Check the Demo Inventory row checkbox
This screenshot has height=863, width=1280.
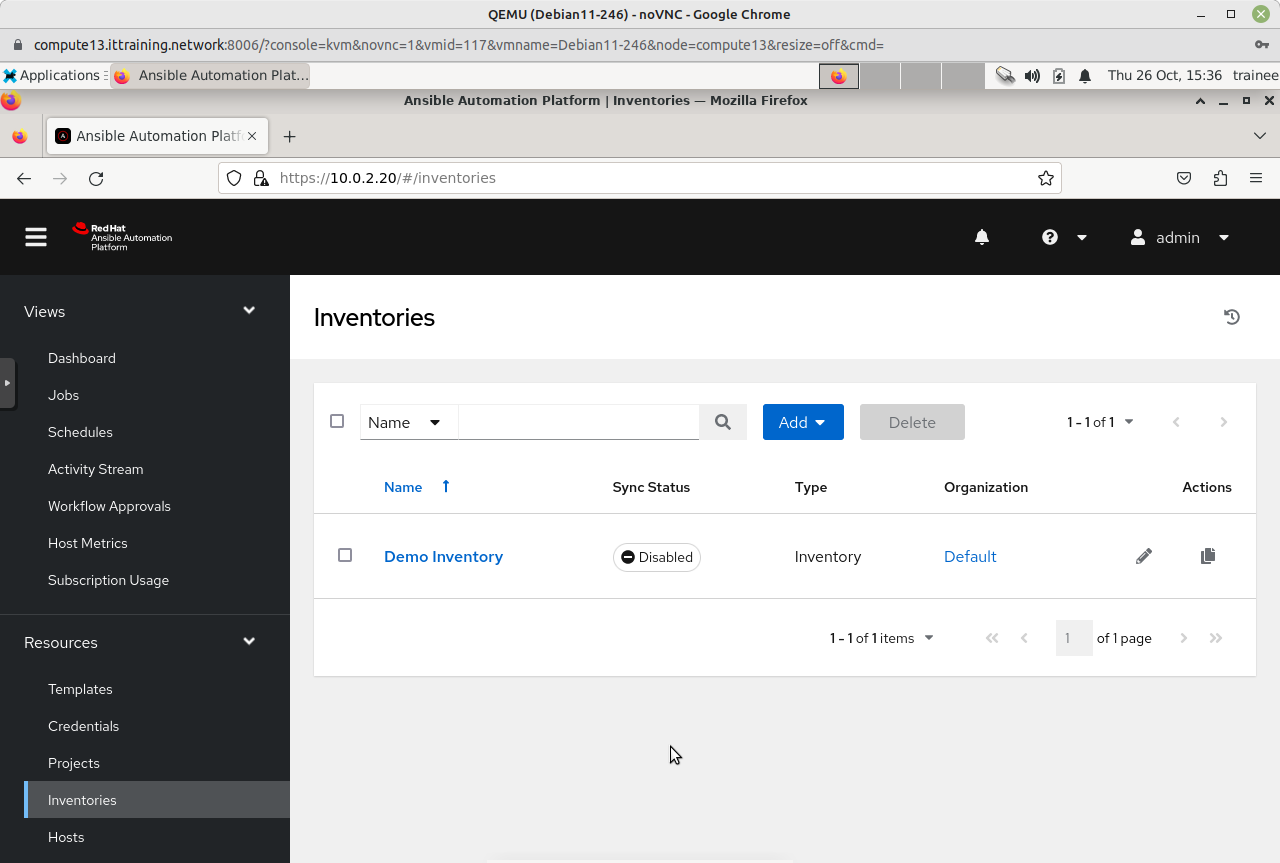pos(345,555)
